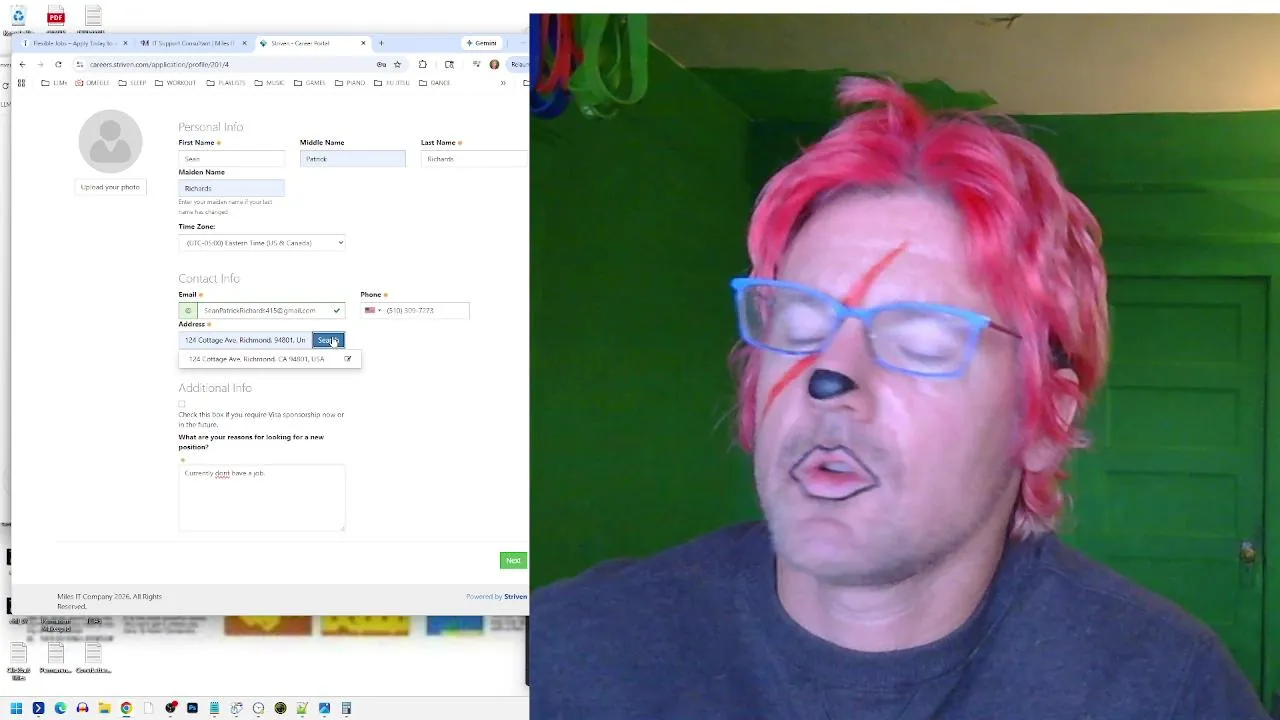1280x720 pixels.
Task: Open the Windows Start menu
Action: 16,708
